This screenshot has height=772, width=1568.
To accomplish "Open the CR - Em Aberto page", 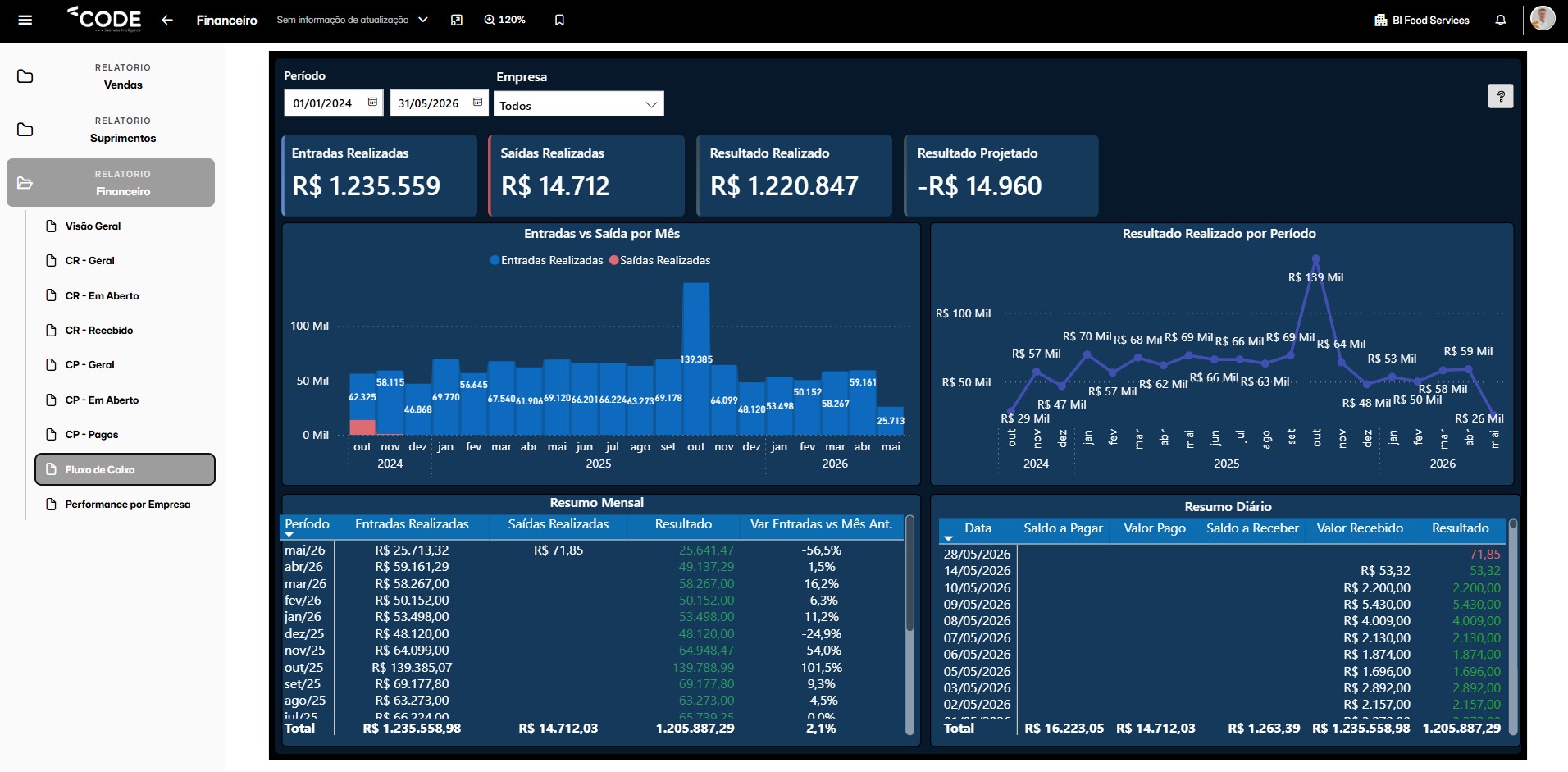I will (x=102, y=296).
